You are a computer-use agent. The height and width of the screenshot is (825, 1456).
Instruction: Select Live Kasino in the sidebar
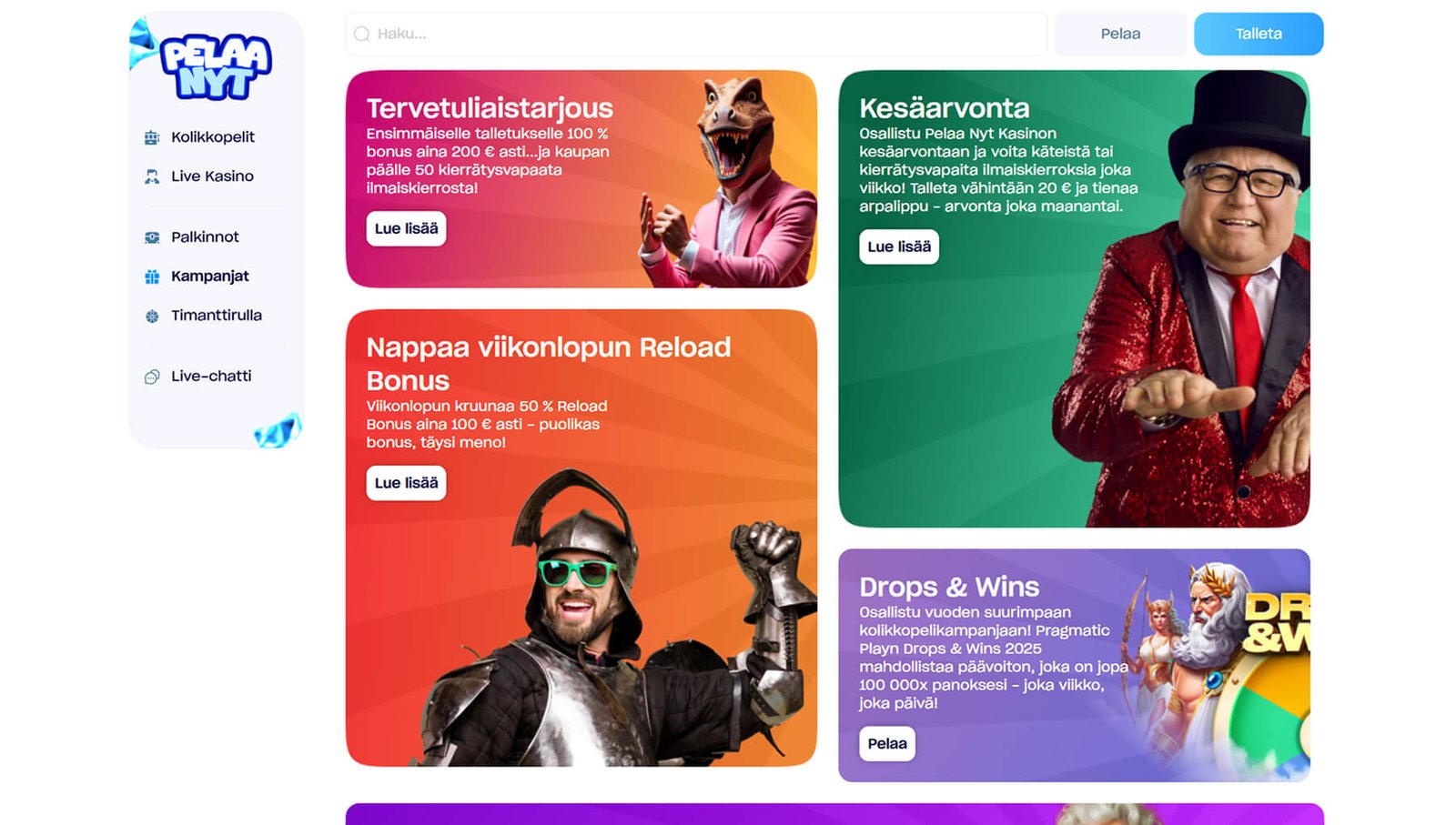coord(212,176)
